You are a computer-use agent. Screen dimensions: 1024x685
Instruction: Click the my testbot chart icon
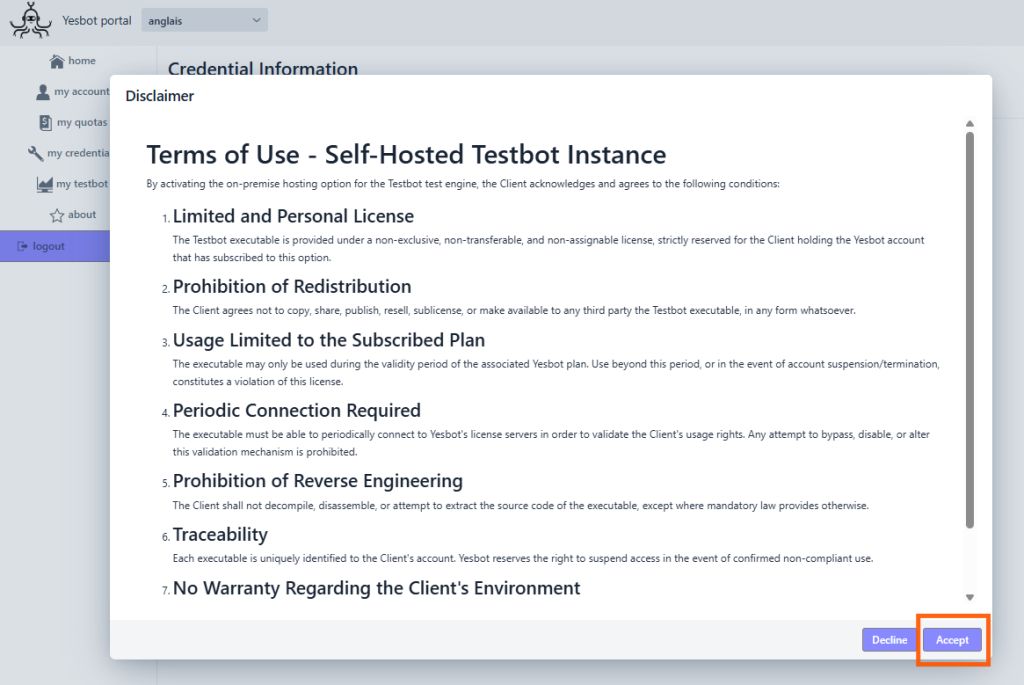44,184
